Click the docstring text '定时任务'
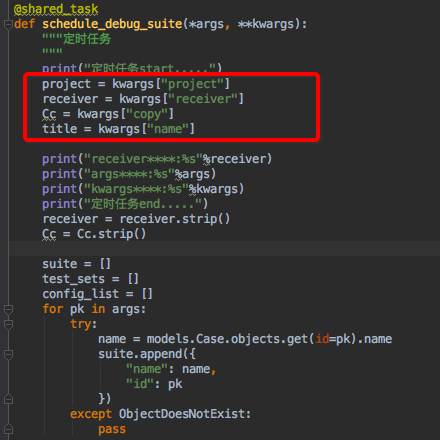440x440 pixels. click(87, 39)
